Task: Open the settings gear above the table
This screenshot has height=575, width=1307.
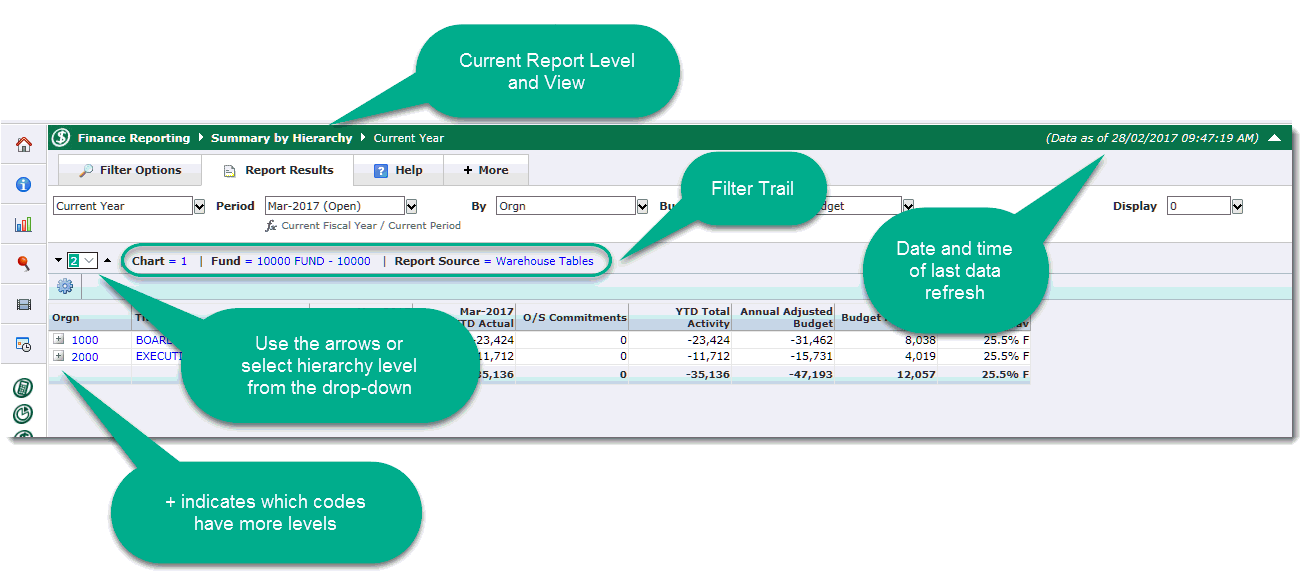Action: 66,287
